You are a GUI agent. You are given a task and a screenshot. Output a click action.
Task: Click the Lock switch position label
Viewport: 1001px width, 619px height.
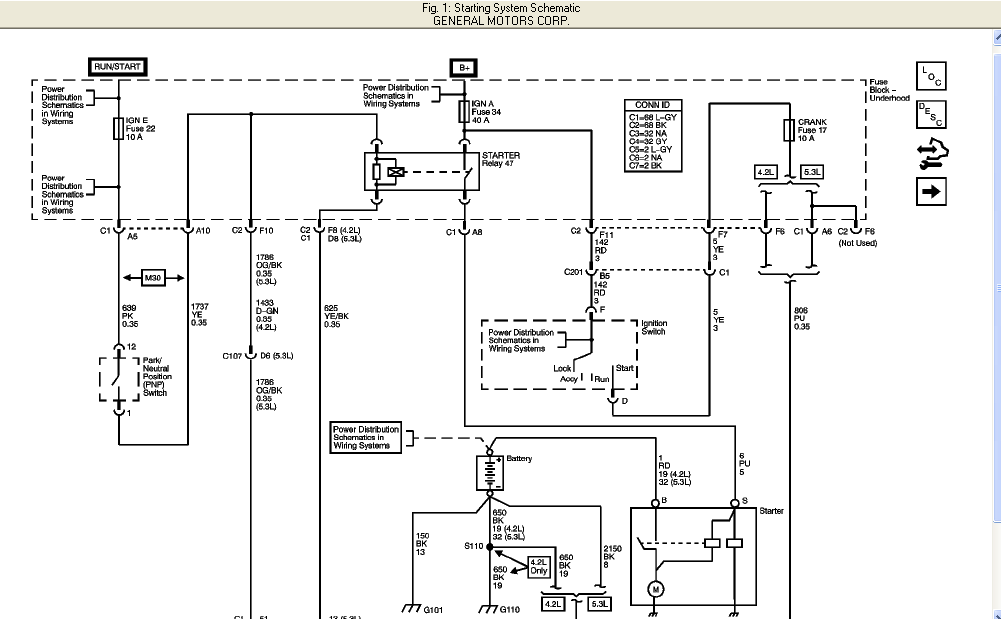coord(562,368)
